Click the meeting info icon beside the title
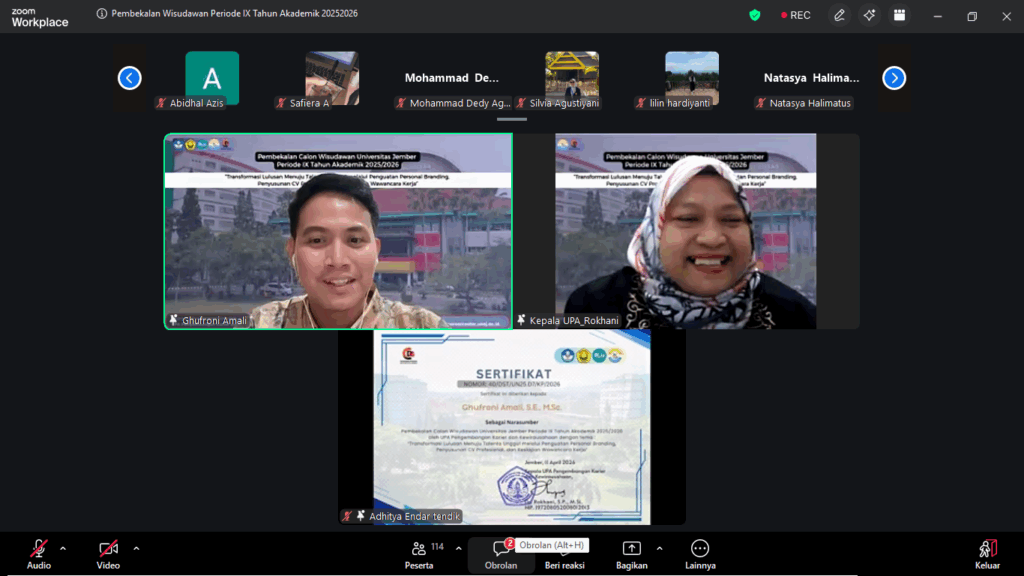Viewport: 1024px width, 576px height. 103,14
